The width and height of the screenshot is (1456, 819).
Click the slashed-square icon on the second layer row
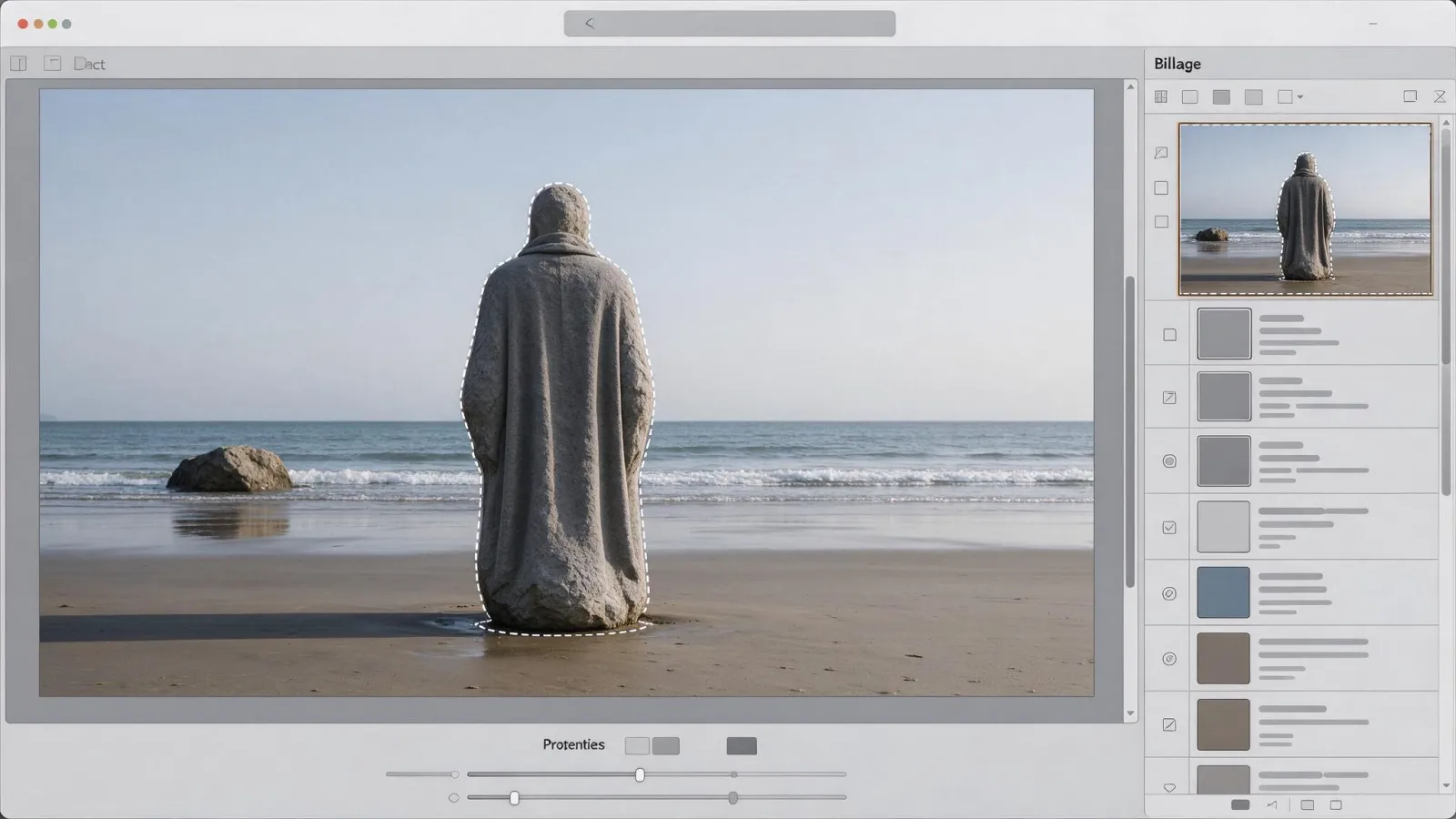[x=1169, y=398]
